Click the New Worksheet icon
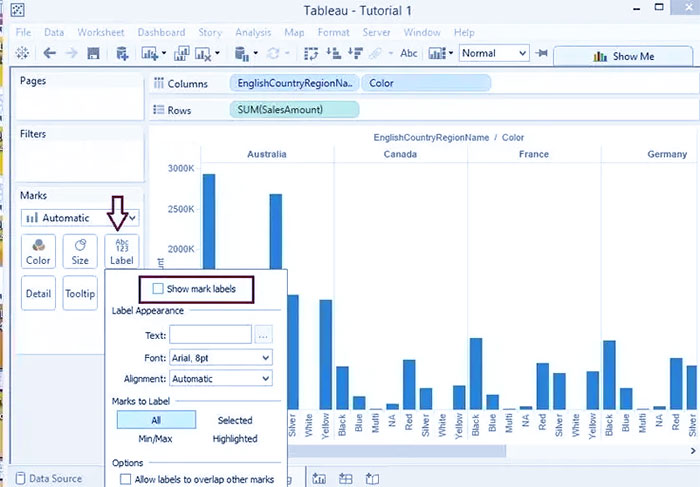This screenshot has width=700, height=487. pos(150,54)
